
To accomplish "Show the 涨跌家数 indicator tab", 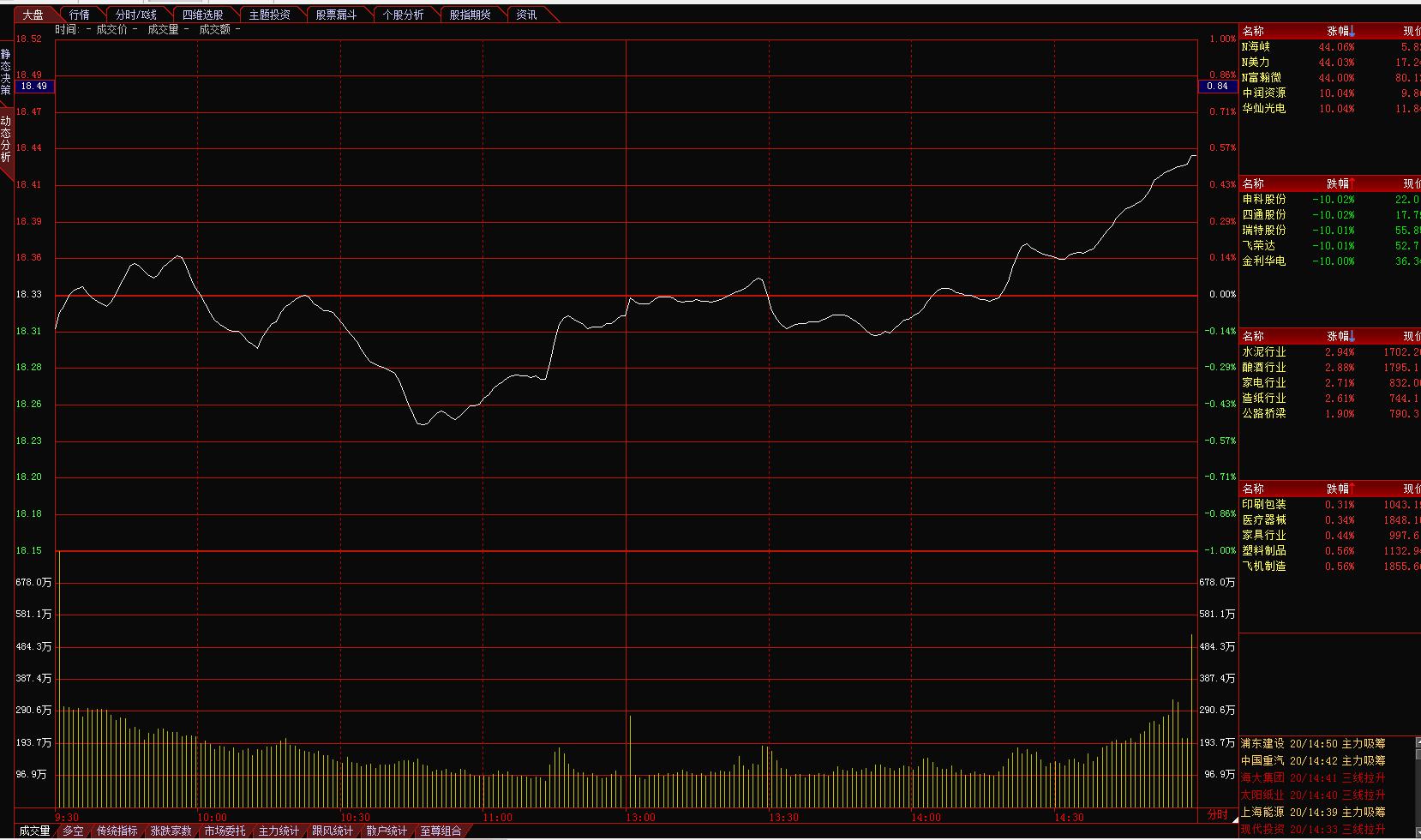I will [x=171, y=831].
